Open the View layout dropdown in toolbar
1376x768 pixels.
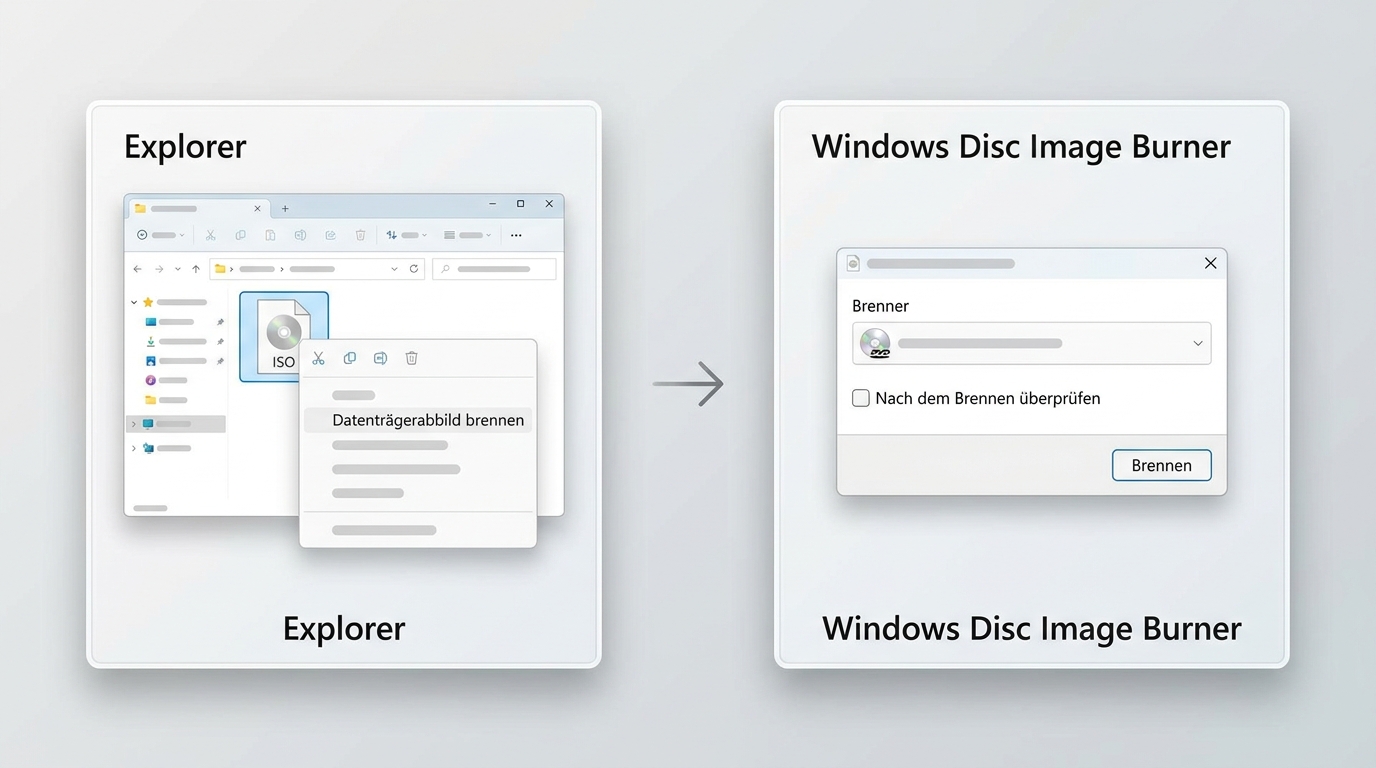pyautogui.click(x=468, y=235)
